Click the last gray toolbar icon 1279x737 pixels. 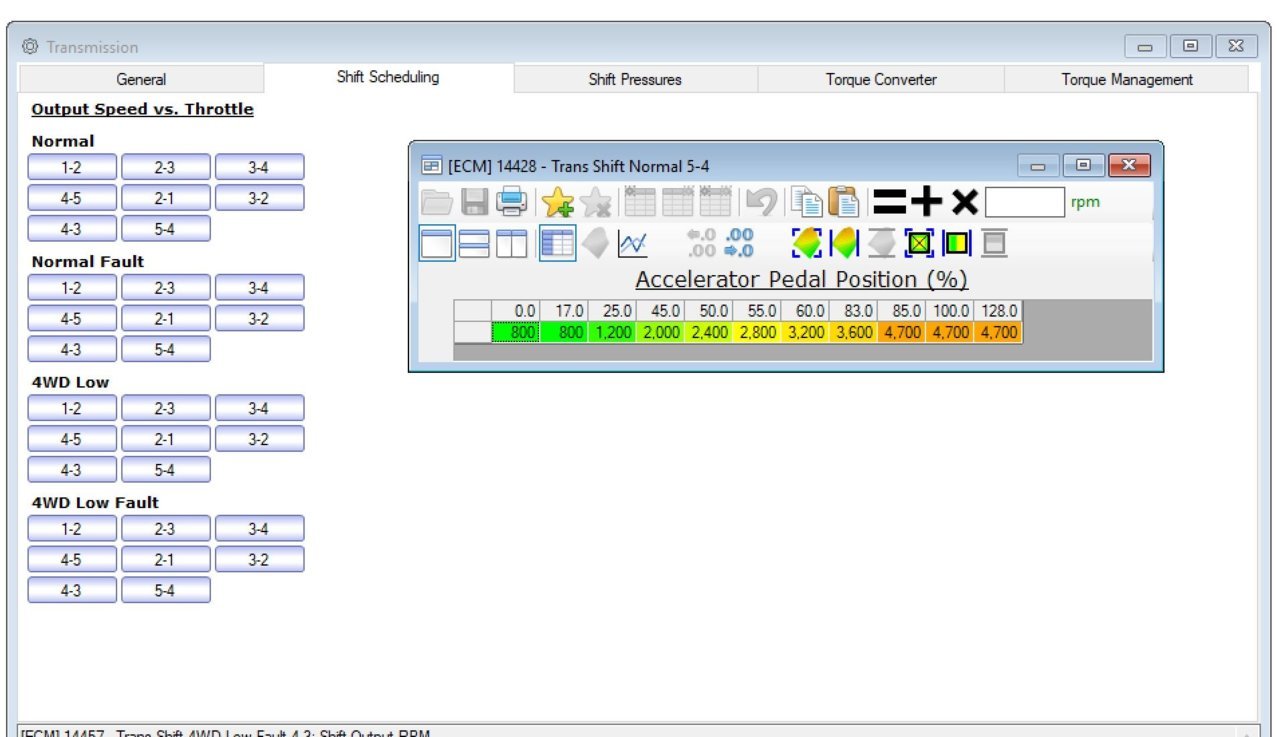coord(994,243)
